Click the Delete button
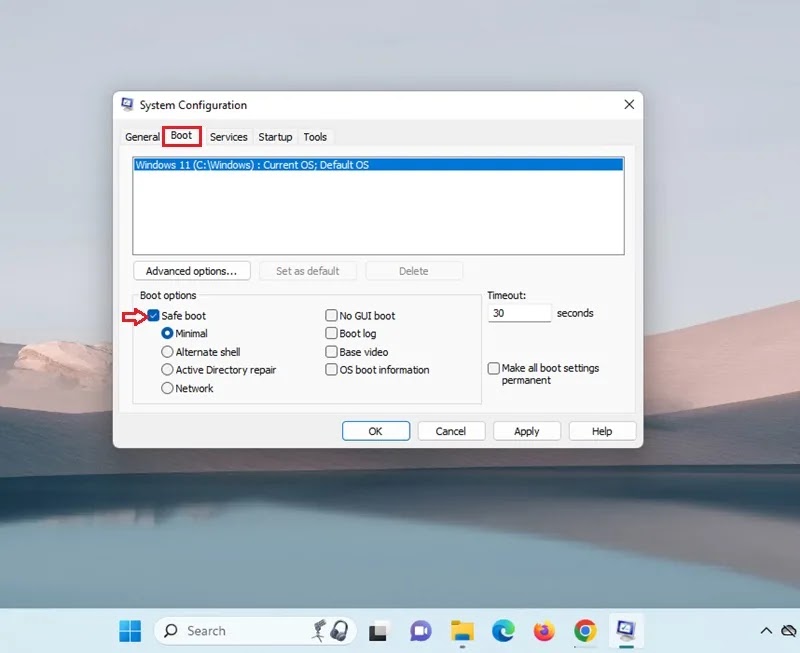Image resolution: width=800 pixels, height=653 pixels. (414, 271)
